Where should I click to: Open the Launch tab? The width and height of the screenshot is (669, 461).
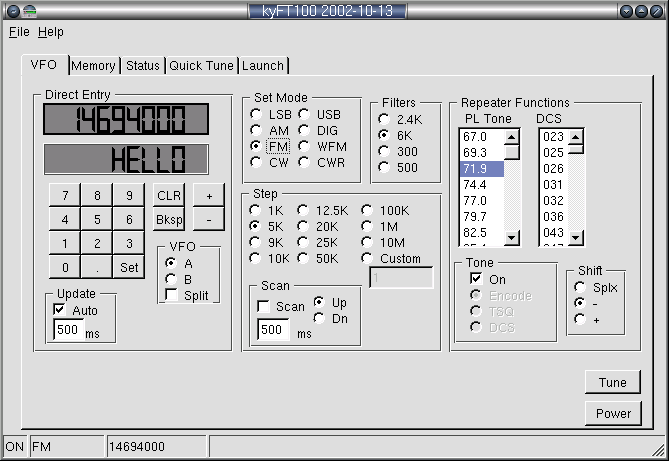(x=263, y=66)
